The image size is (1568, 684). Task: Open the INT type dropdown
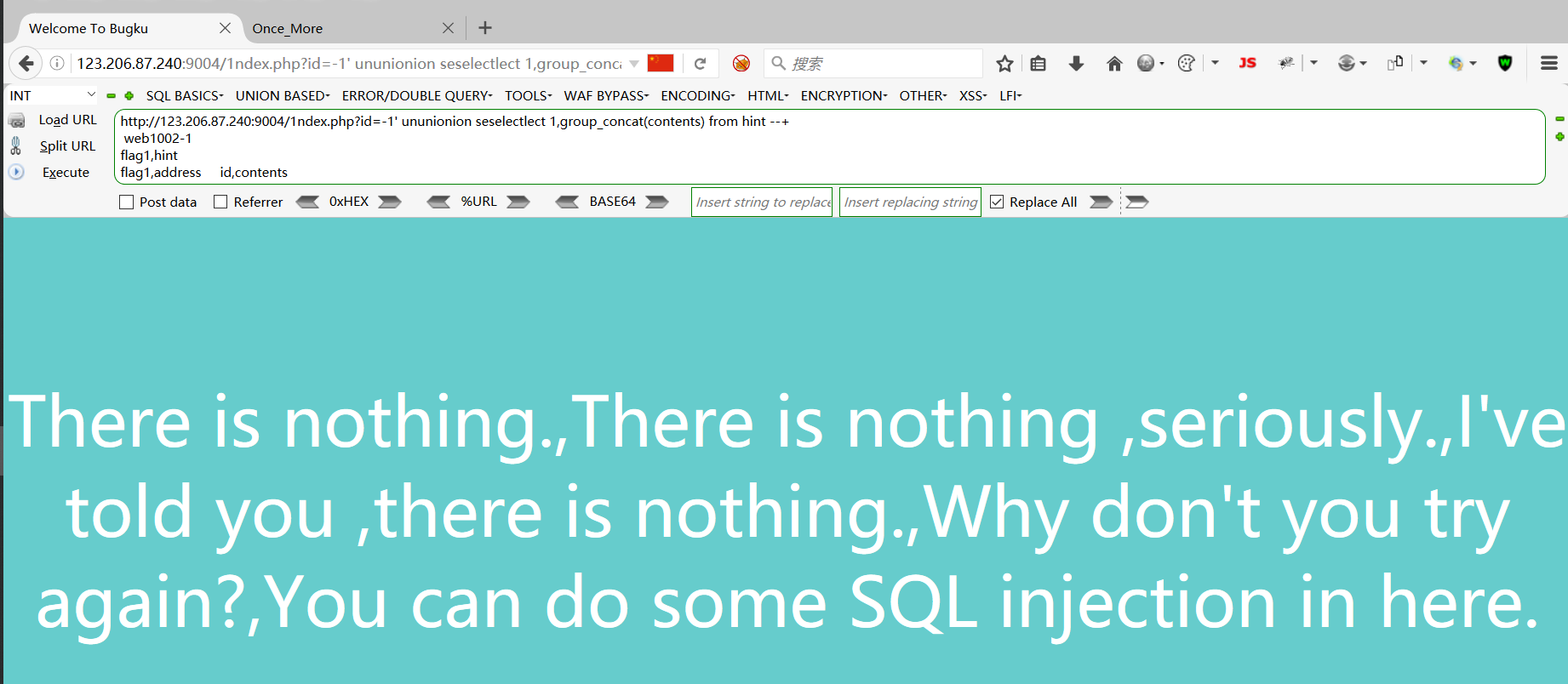[x=51, y=95]
